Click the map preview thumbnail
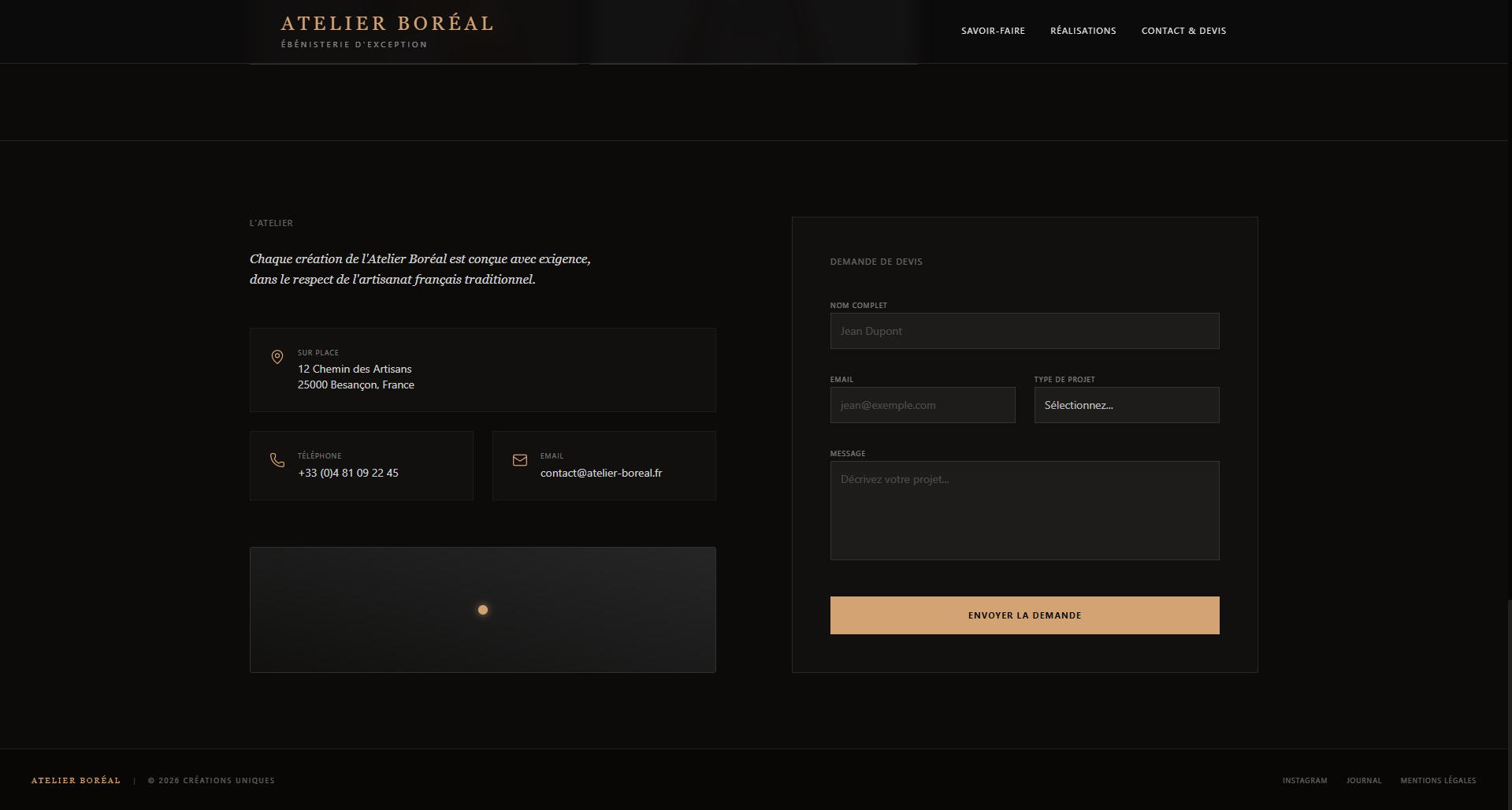Screen dimensions: 1512x810 pyautogui.click(x=483, y=610)
